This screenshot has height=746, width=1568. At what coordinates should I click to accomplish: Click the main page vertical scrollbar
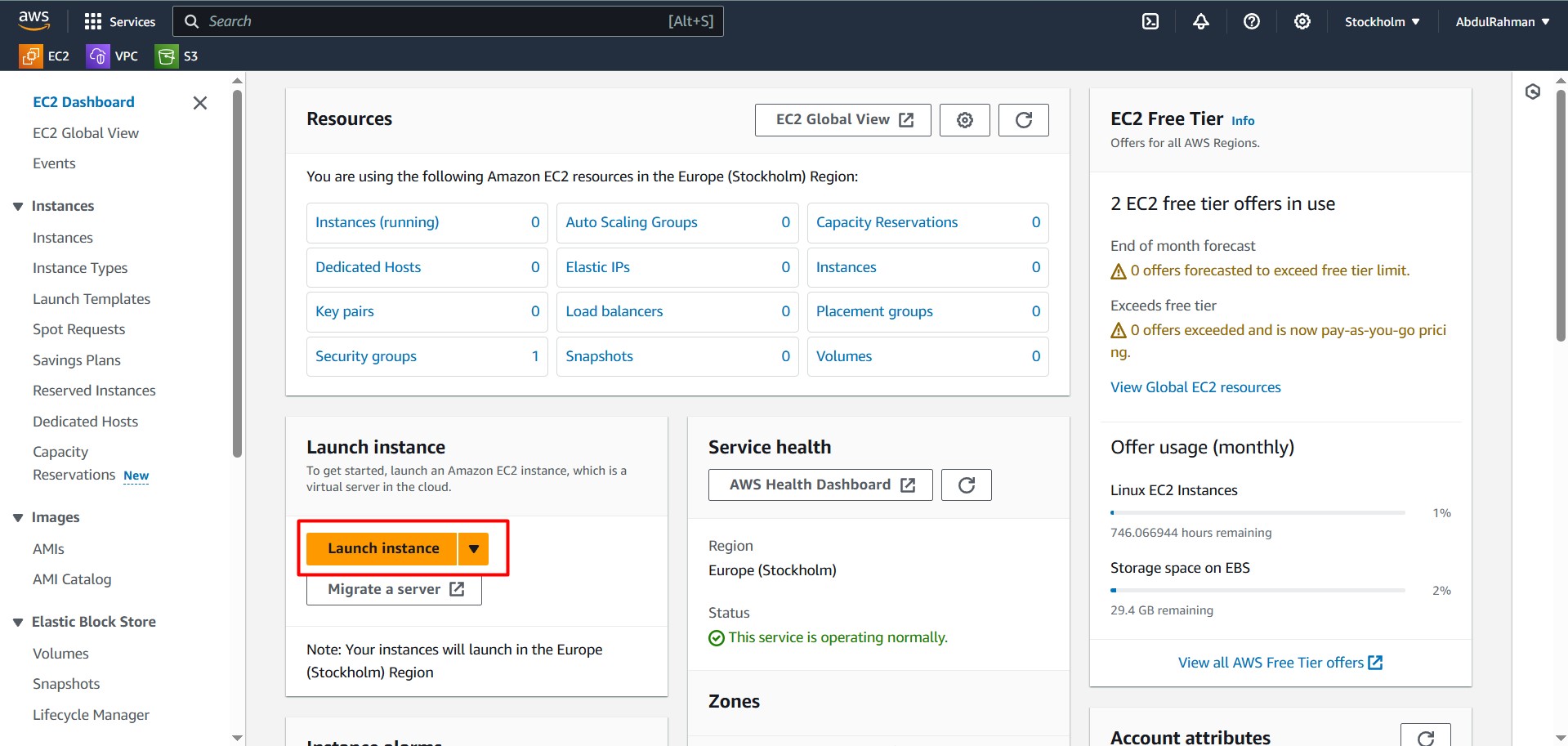(x=1561, y=215)
